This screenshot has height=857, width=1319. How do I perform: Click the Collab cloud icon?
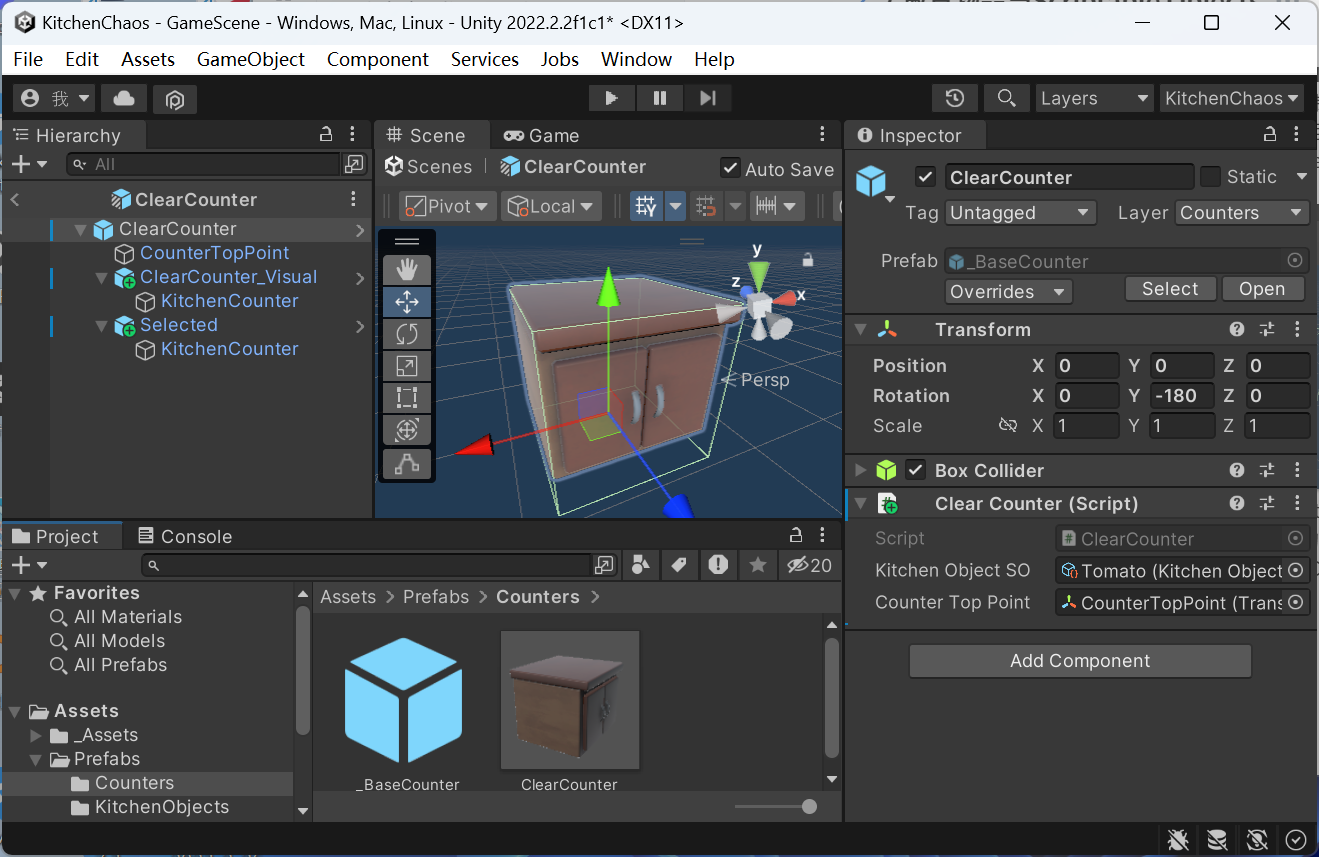coord(122,98)
